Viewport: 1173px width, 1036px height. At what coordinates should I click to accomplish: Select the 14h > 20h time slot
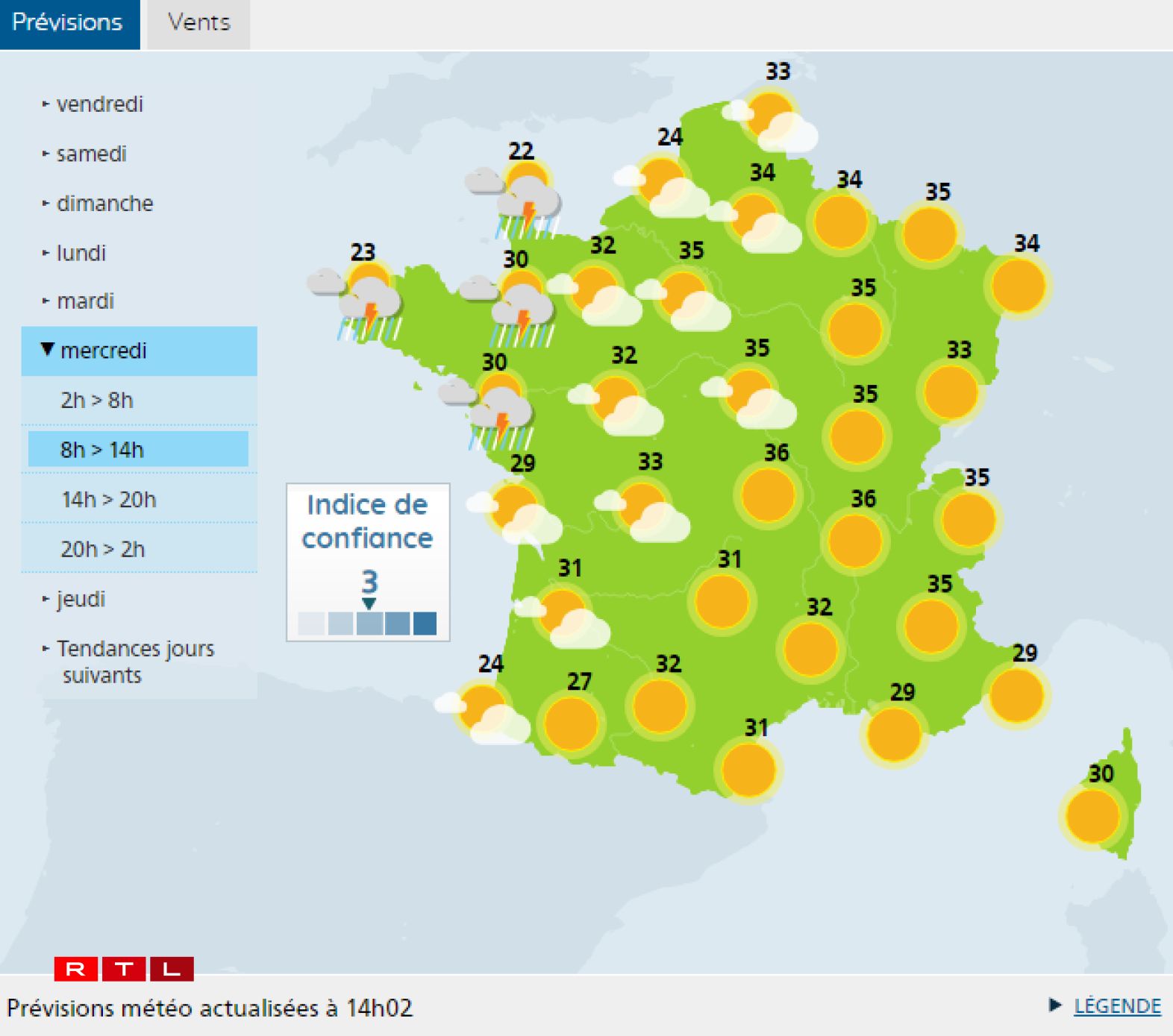tap(109, 499)
